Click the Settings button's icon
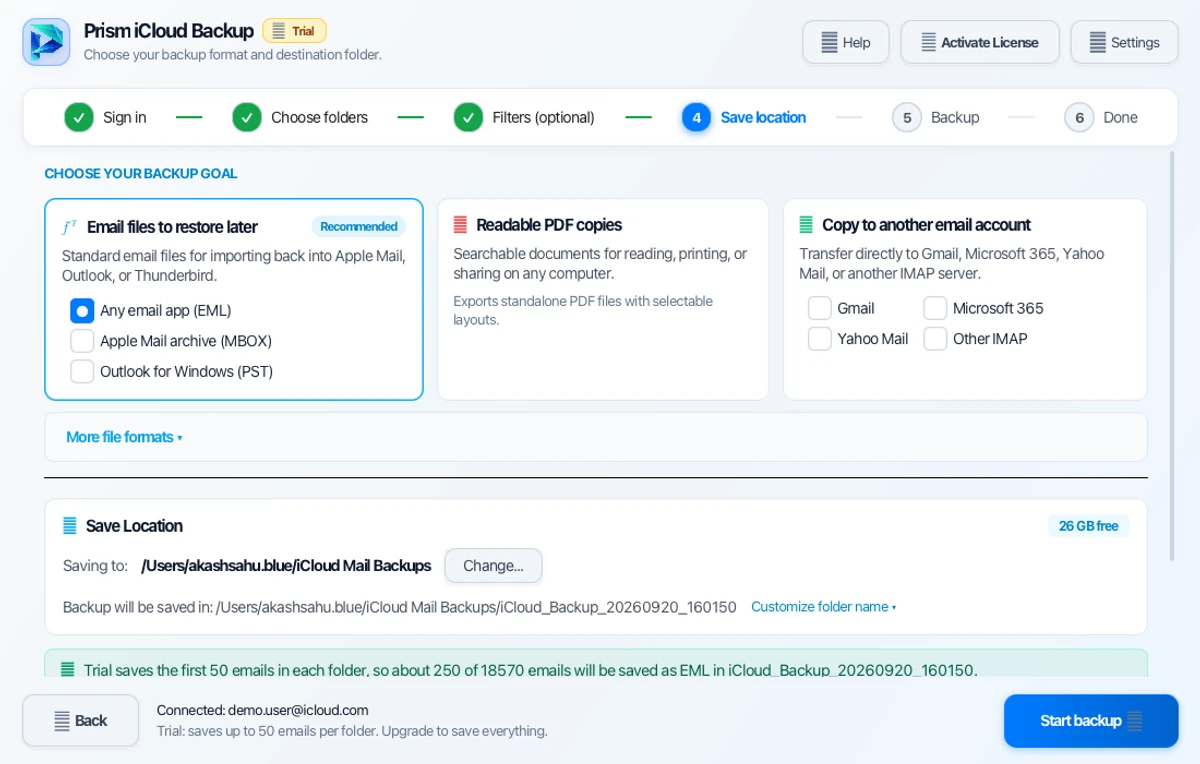1200x764 pixels. 1098,42
